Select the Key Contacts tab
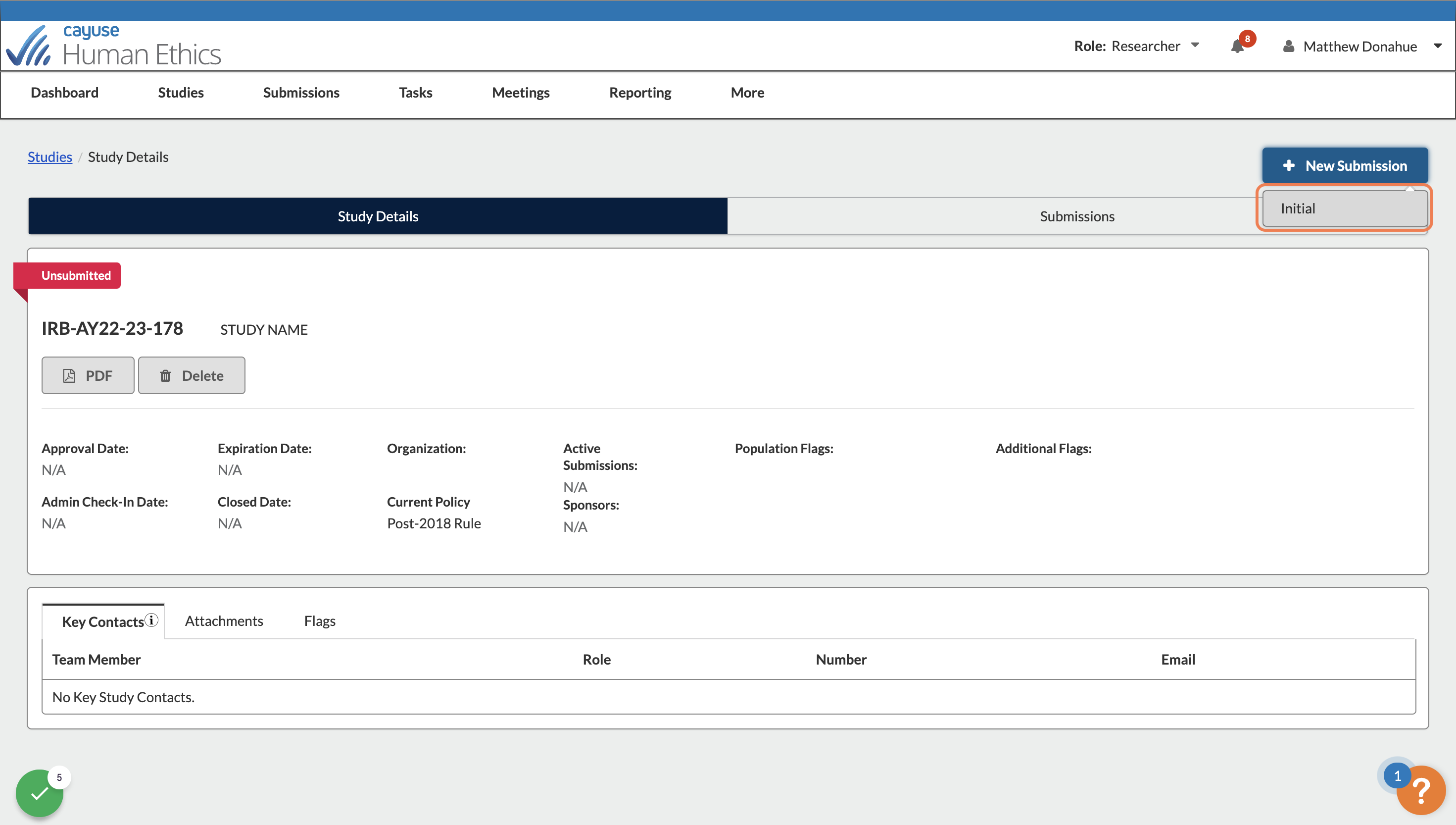 click(x=103, y=621)
